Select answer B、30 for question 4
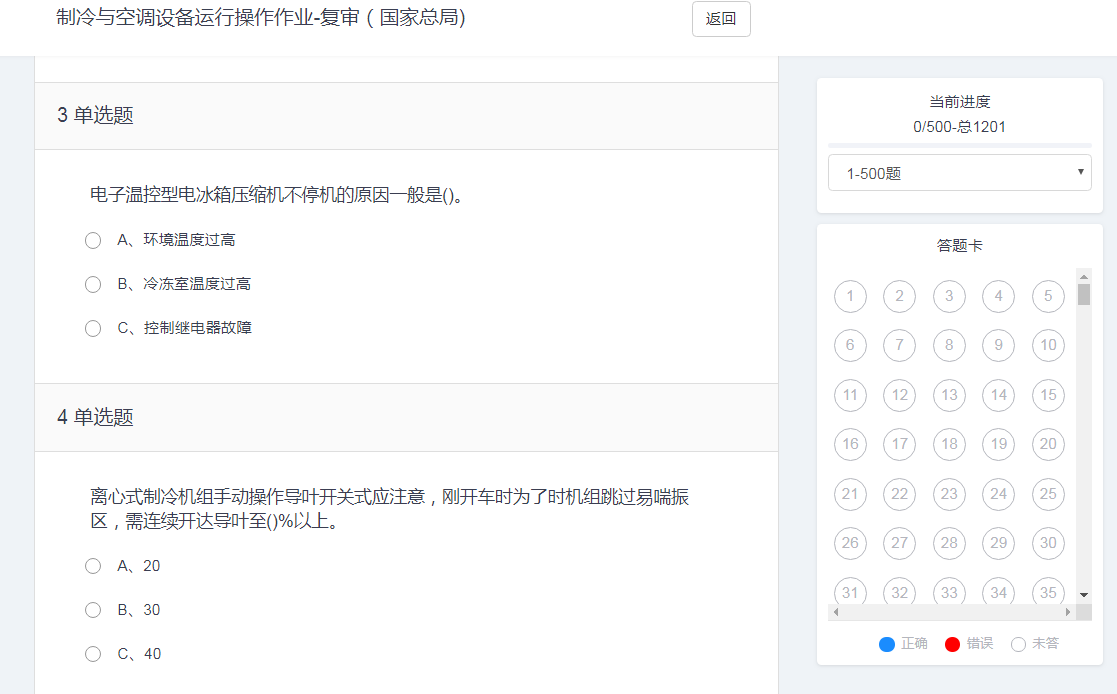Viewport: 1117px width, 694px height. pos(93,610)
